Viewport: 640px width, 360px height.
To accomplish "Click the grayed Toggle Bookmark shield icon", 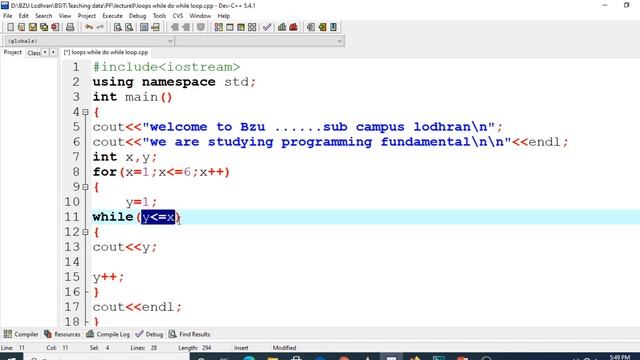I will (x=201, y=27).
